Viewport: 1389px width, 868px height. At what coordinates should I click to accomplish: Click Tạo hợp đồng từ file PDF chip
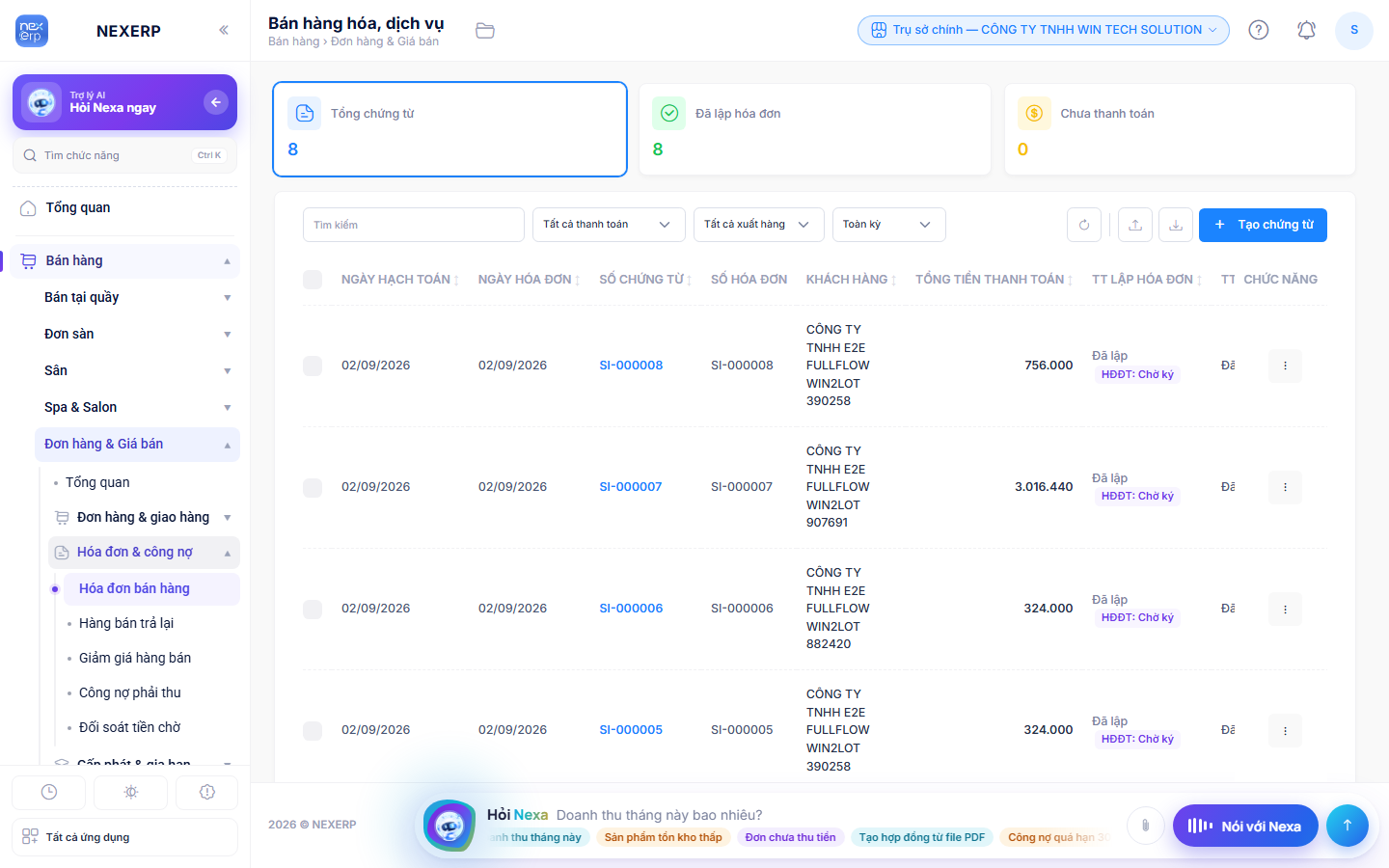tap(922, 837)
